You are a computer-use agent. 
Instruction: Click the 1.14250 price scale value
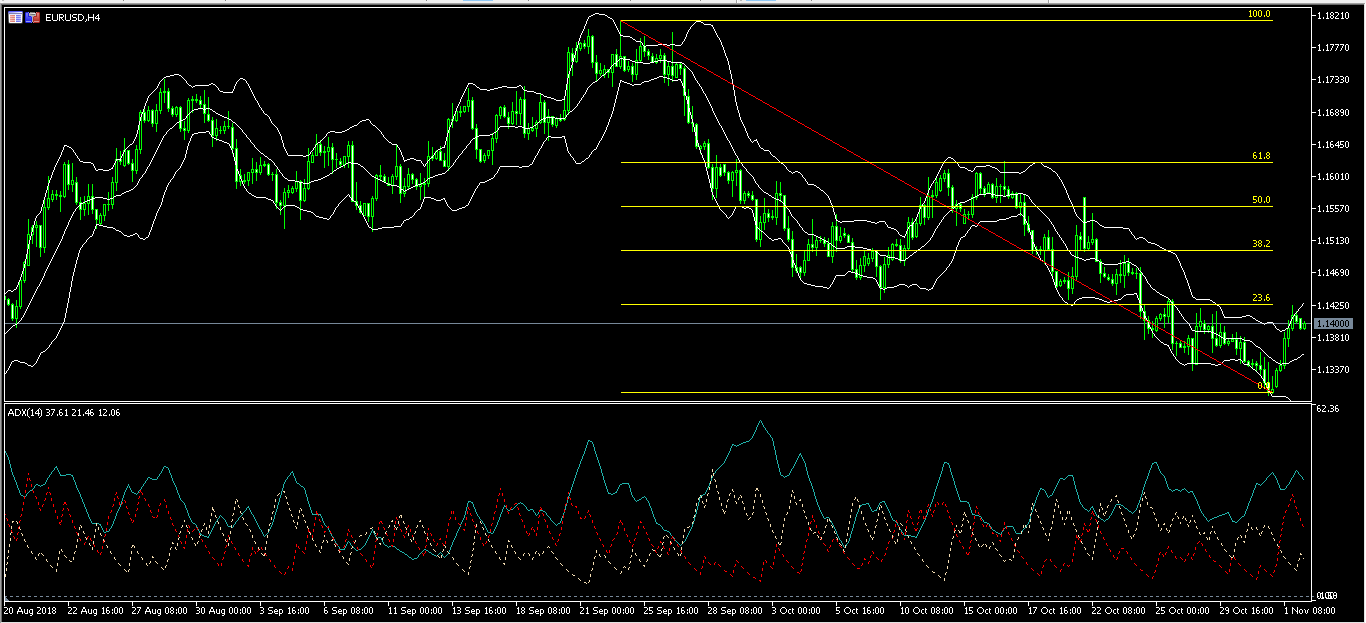(x=1334, y=305)
